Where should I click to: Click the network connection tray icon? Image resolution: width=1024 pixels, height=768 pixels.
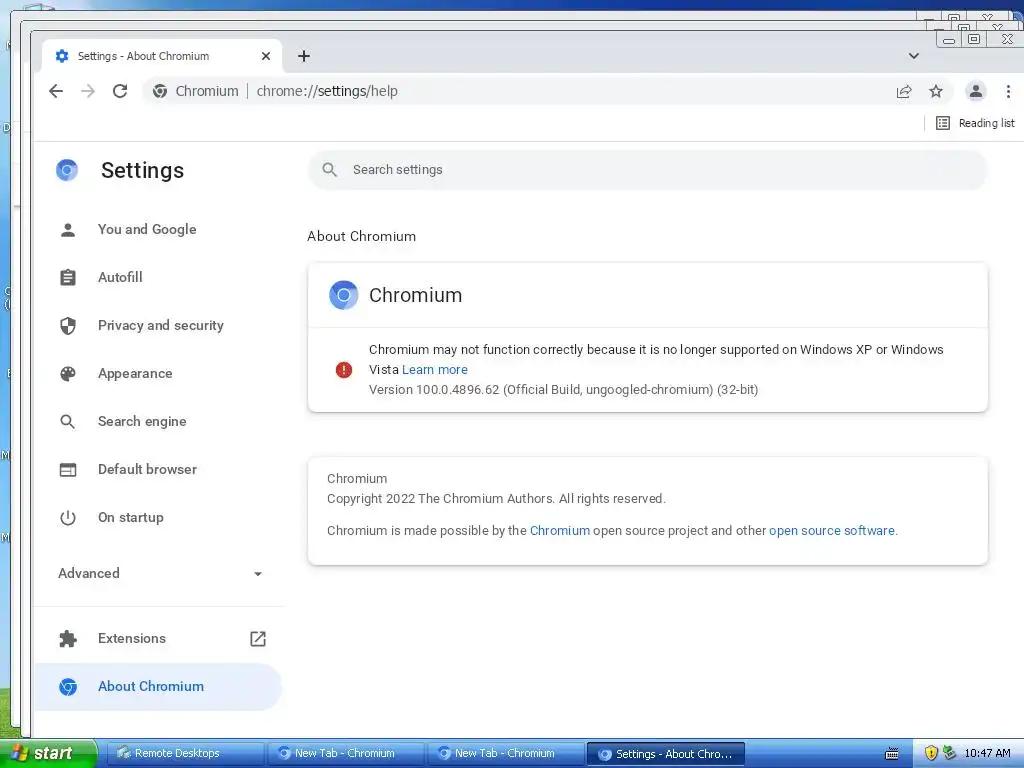[x=949, y=754]
